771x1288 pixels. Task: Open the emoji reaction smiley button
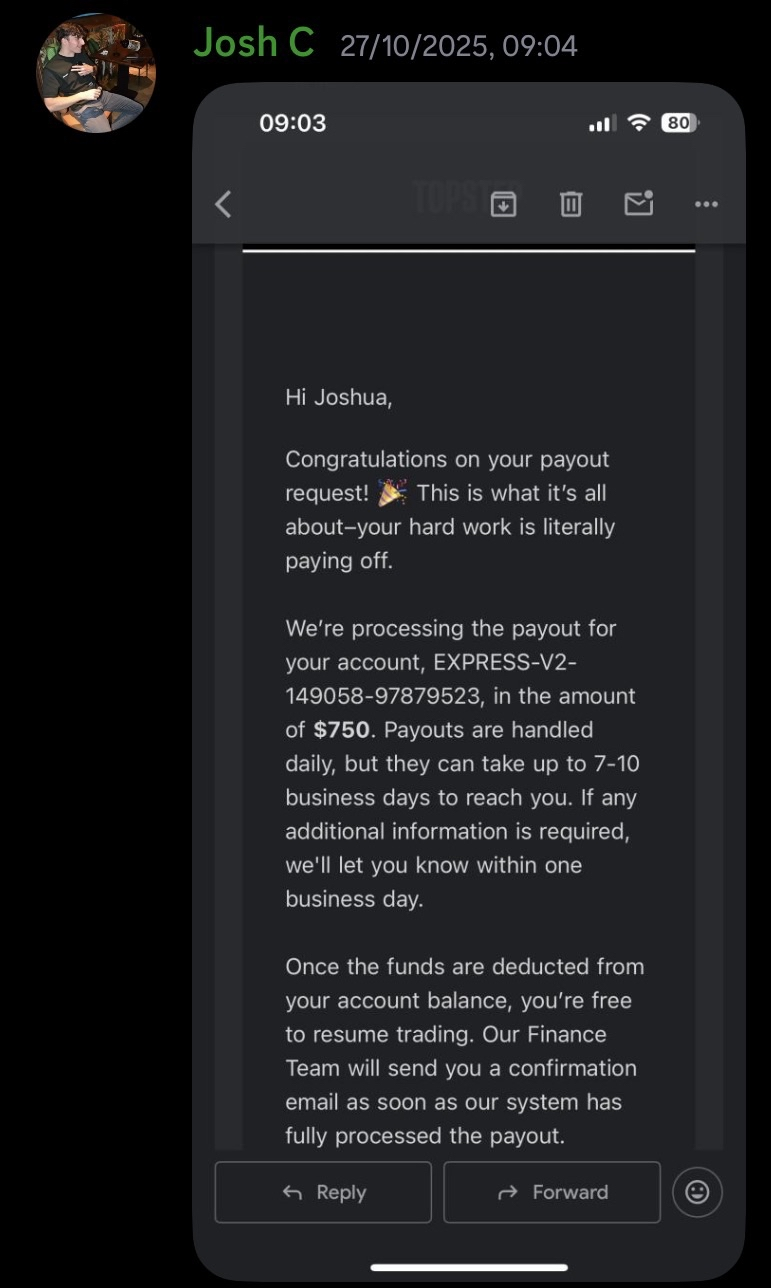[x=697, y=1191]
